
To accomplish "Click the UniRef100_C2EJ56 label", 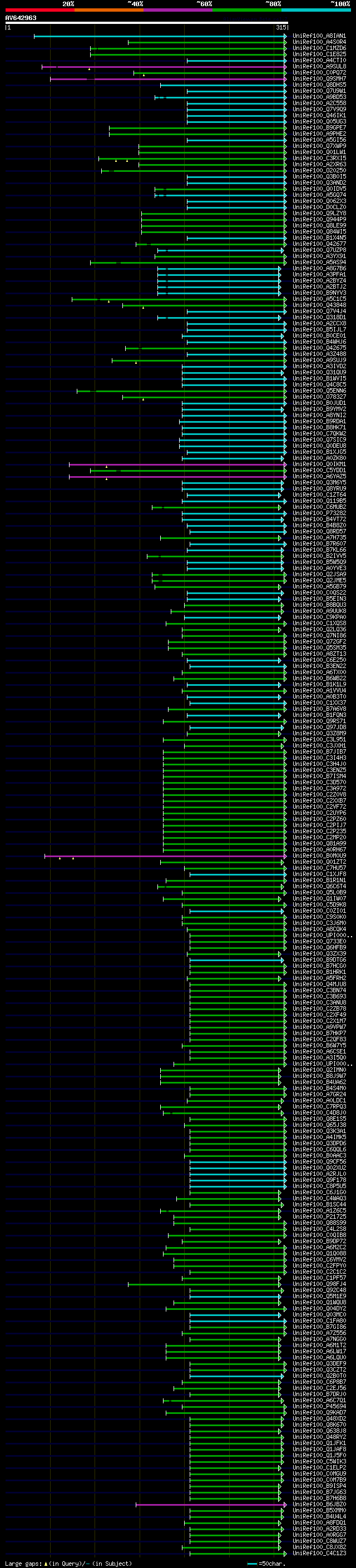I will pos(319,1388).
